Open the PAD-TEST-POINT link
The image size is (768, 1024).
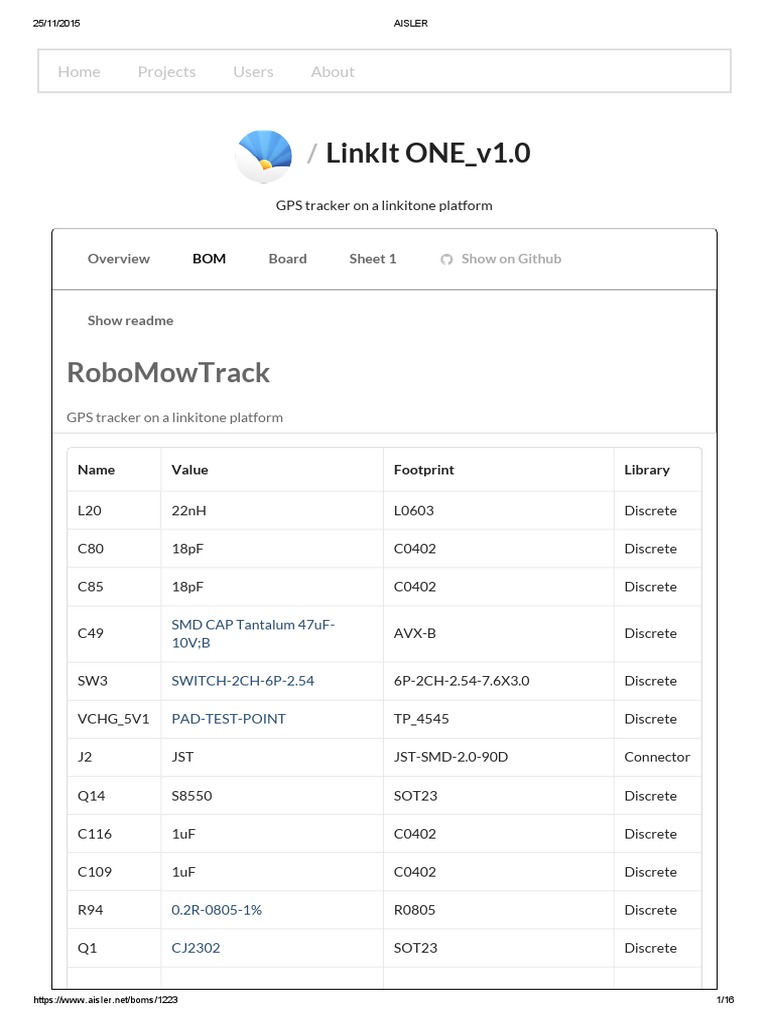229,719
